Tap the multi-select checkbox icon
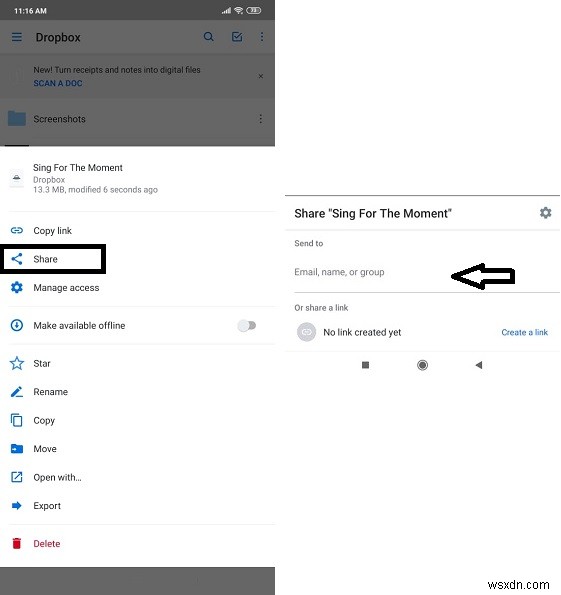561x595 pixels. click(x=237, y=37)
